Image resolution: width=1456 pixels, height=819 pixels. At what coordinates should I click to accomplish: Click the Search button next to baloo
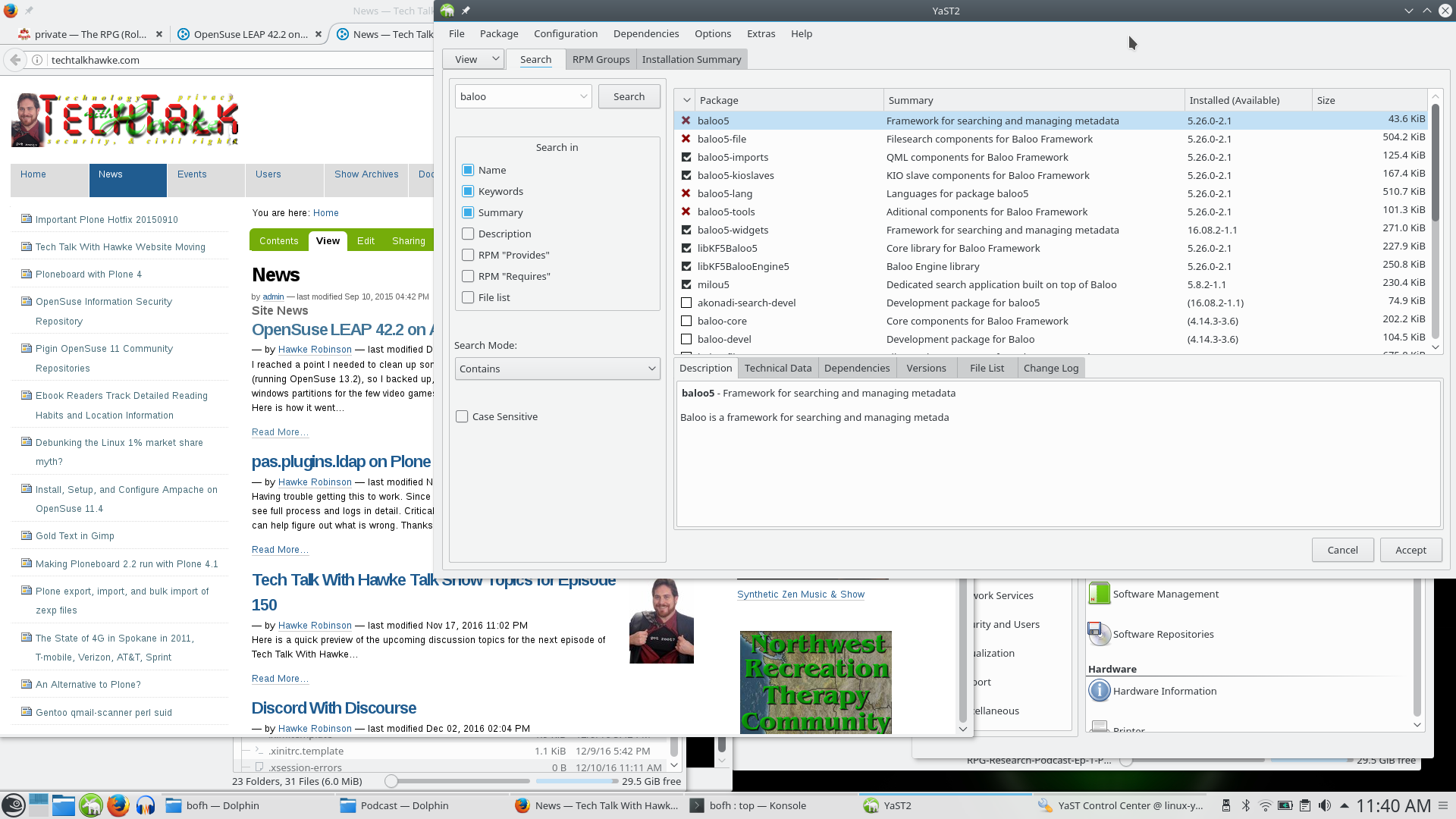tap(629, 96)
